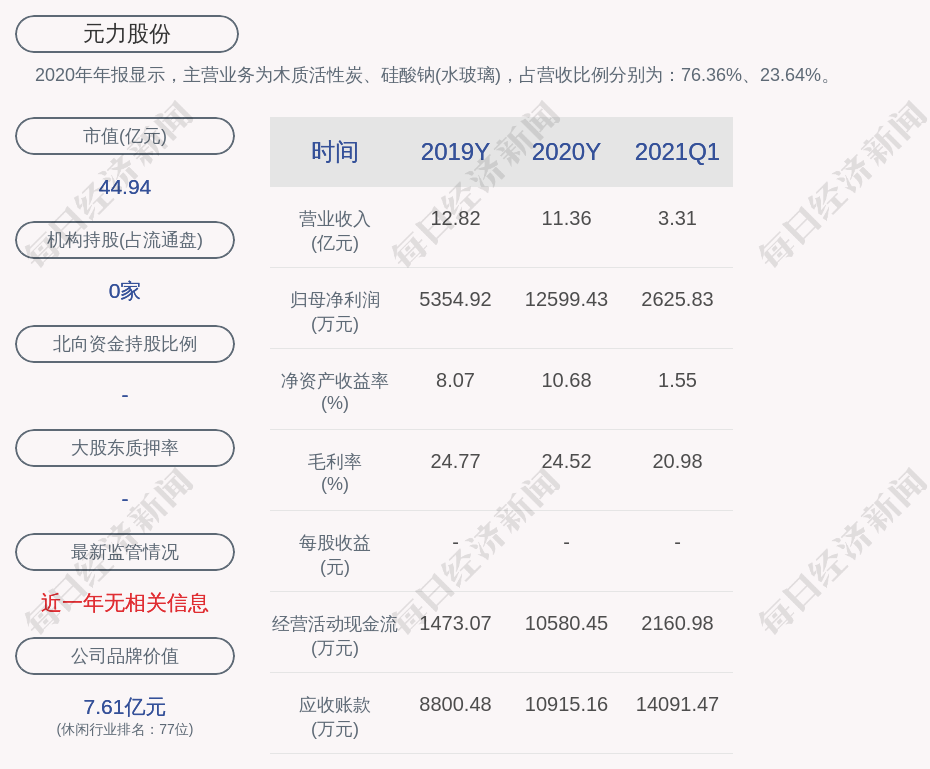This screenshot has height=769, width=930.
Task: Choose the 2021Q1 column header
Action: [x=677, y=152]
